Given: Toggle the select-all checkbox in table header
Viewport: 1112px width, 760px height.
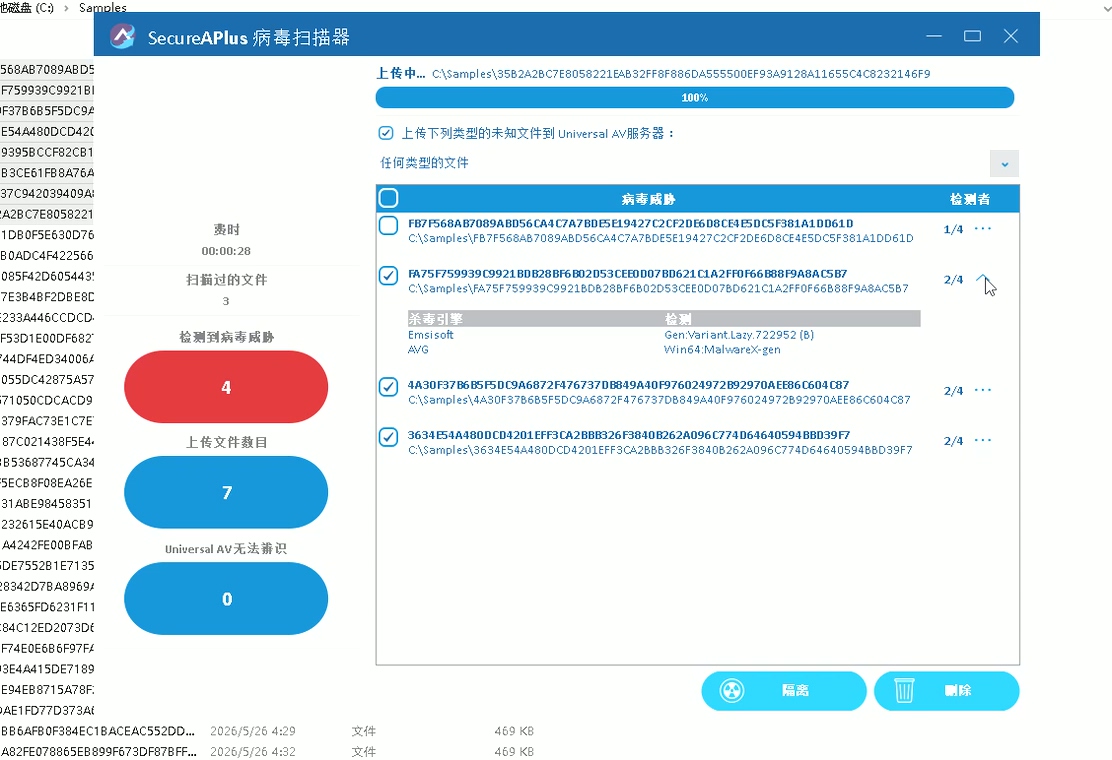Looking at the screenshot, I should (389, 198).
